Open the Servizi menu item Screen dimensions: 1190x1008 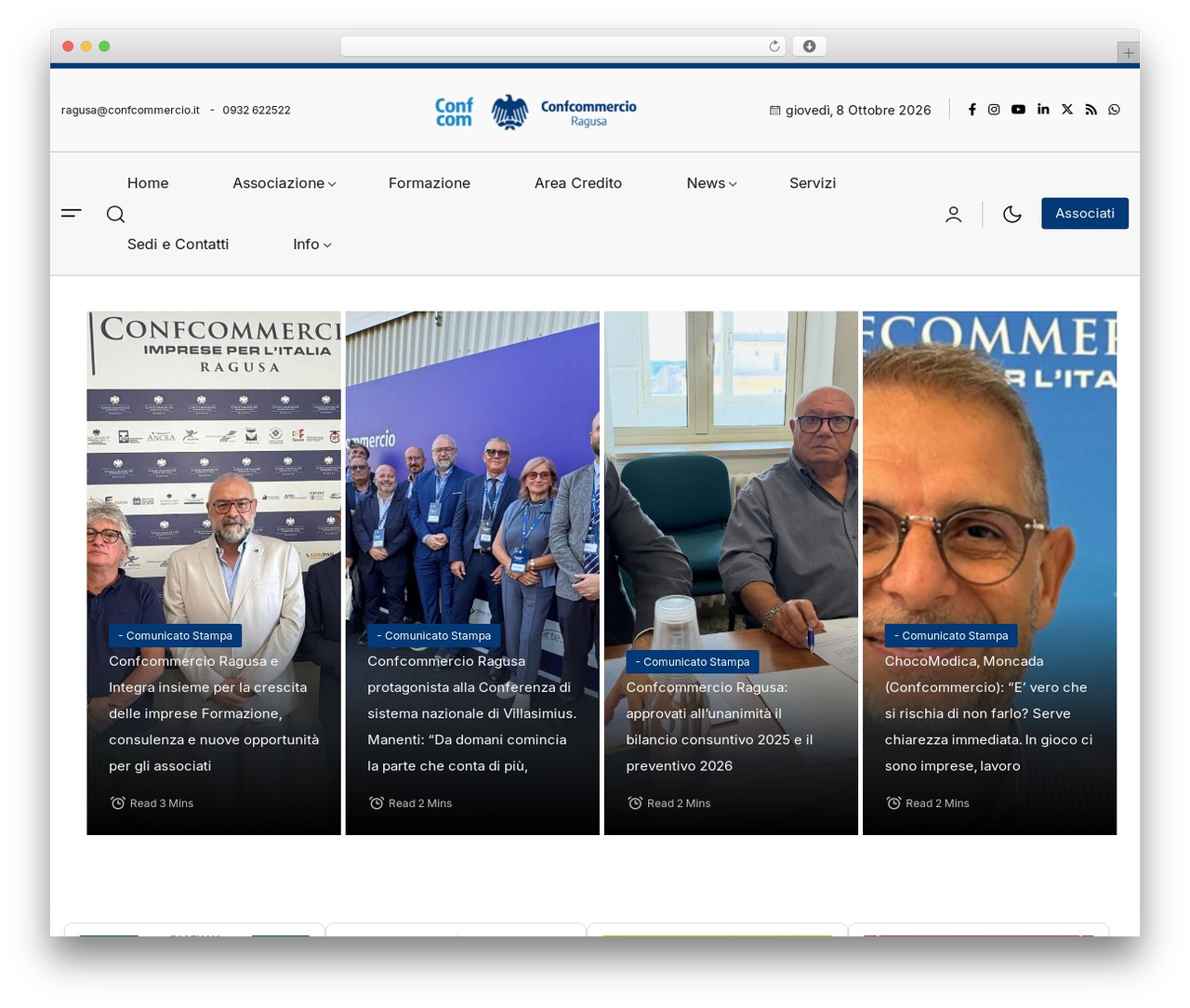pos(813,183)
